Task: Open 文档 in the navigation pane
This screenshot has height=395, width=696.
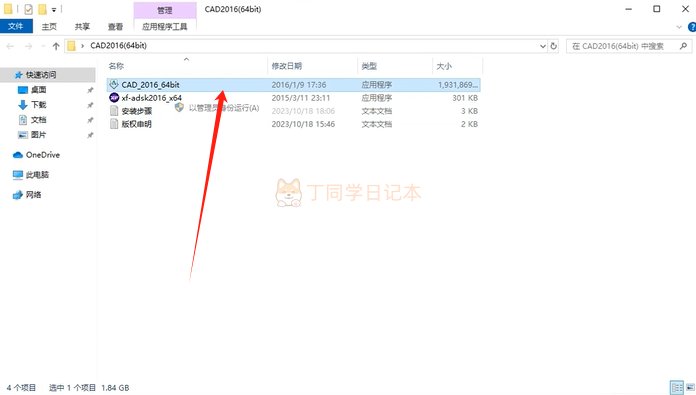Action: (x=38, y=120)
